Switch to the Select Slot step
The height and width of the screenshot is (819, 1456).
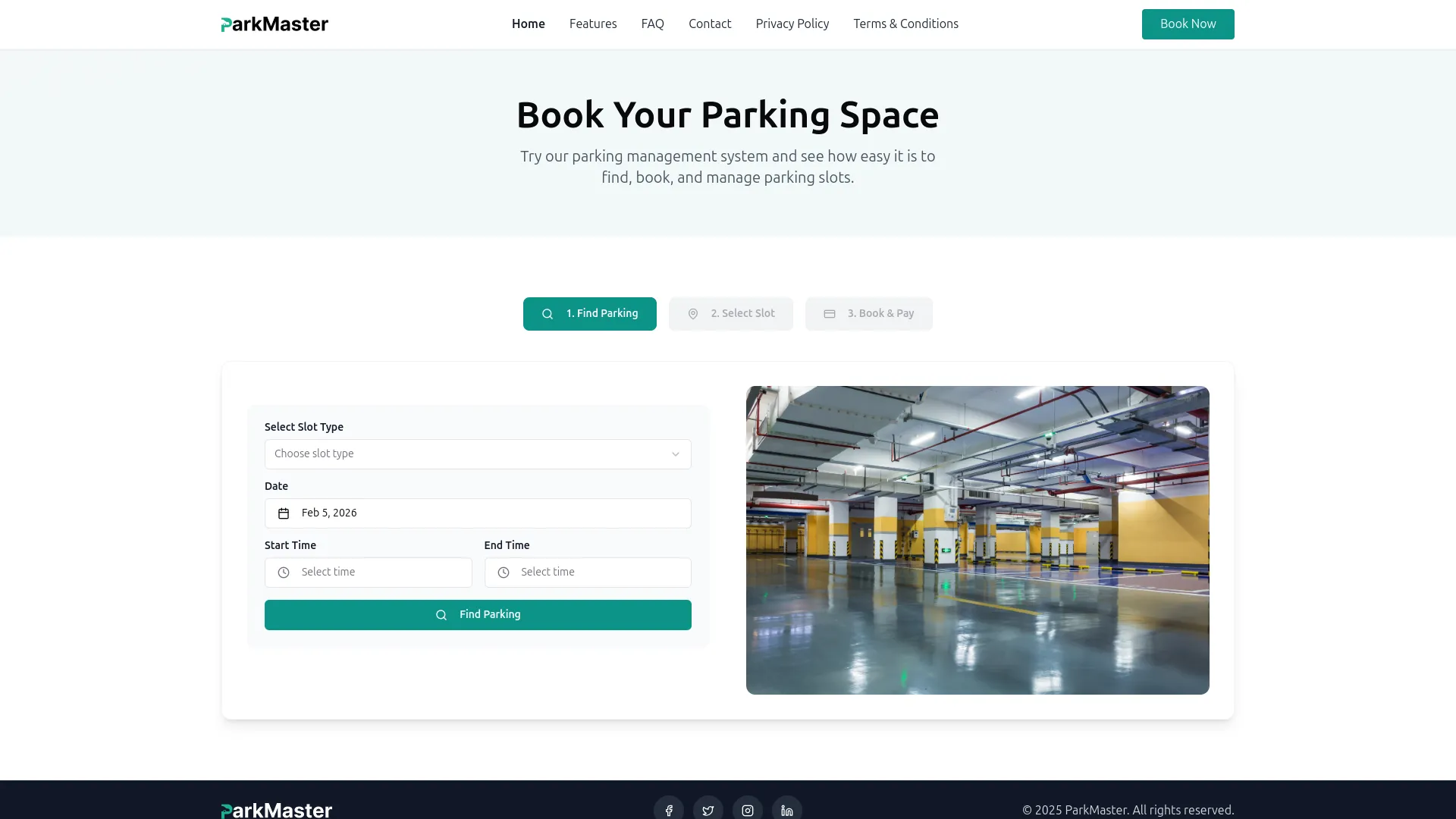730,313
